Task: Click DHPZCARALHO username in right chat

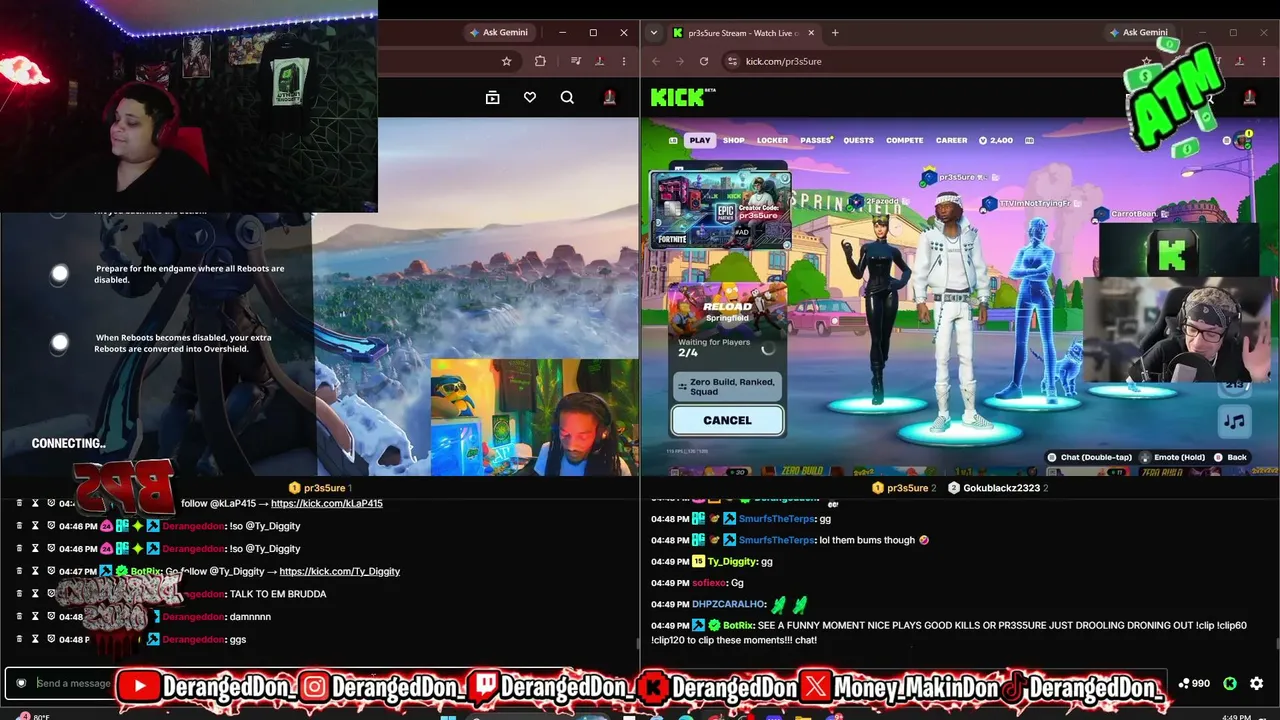Action: pos(729,604)
